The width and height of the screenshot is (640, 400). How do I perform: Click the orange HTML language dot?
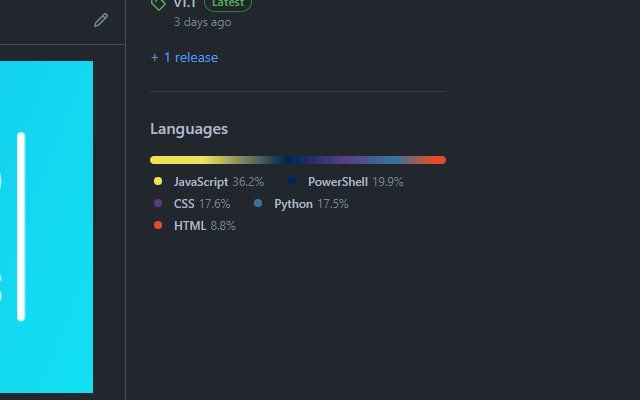tap(158, 226)
